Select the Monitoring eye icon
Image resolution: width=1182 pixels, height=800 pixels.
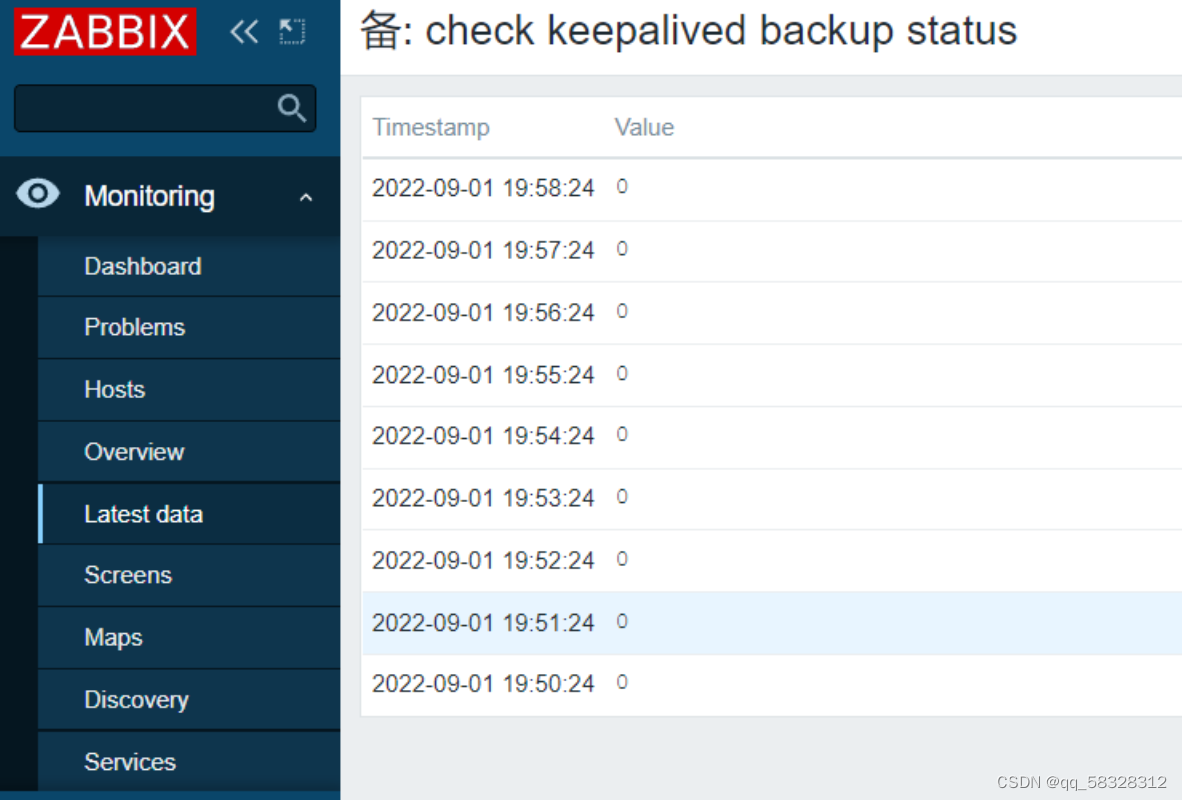tap(38, 196)
